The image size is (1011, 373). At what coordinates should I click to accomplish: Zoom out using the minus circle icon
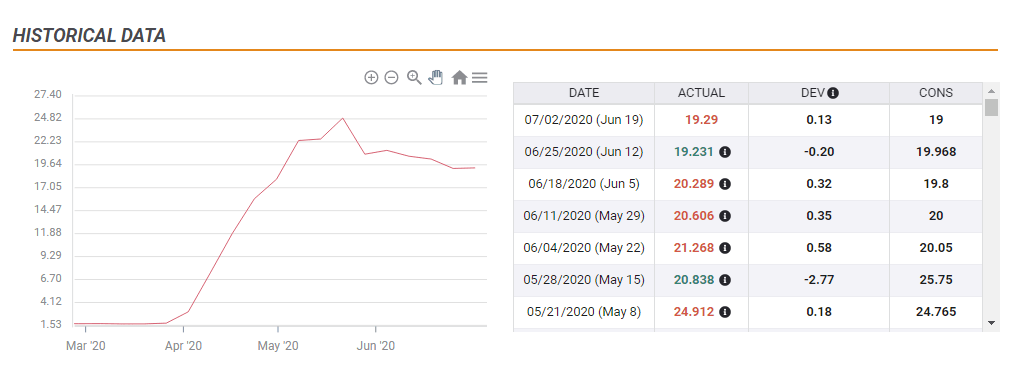391,78
